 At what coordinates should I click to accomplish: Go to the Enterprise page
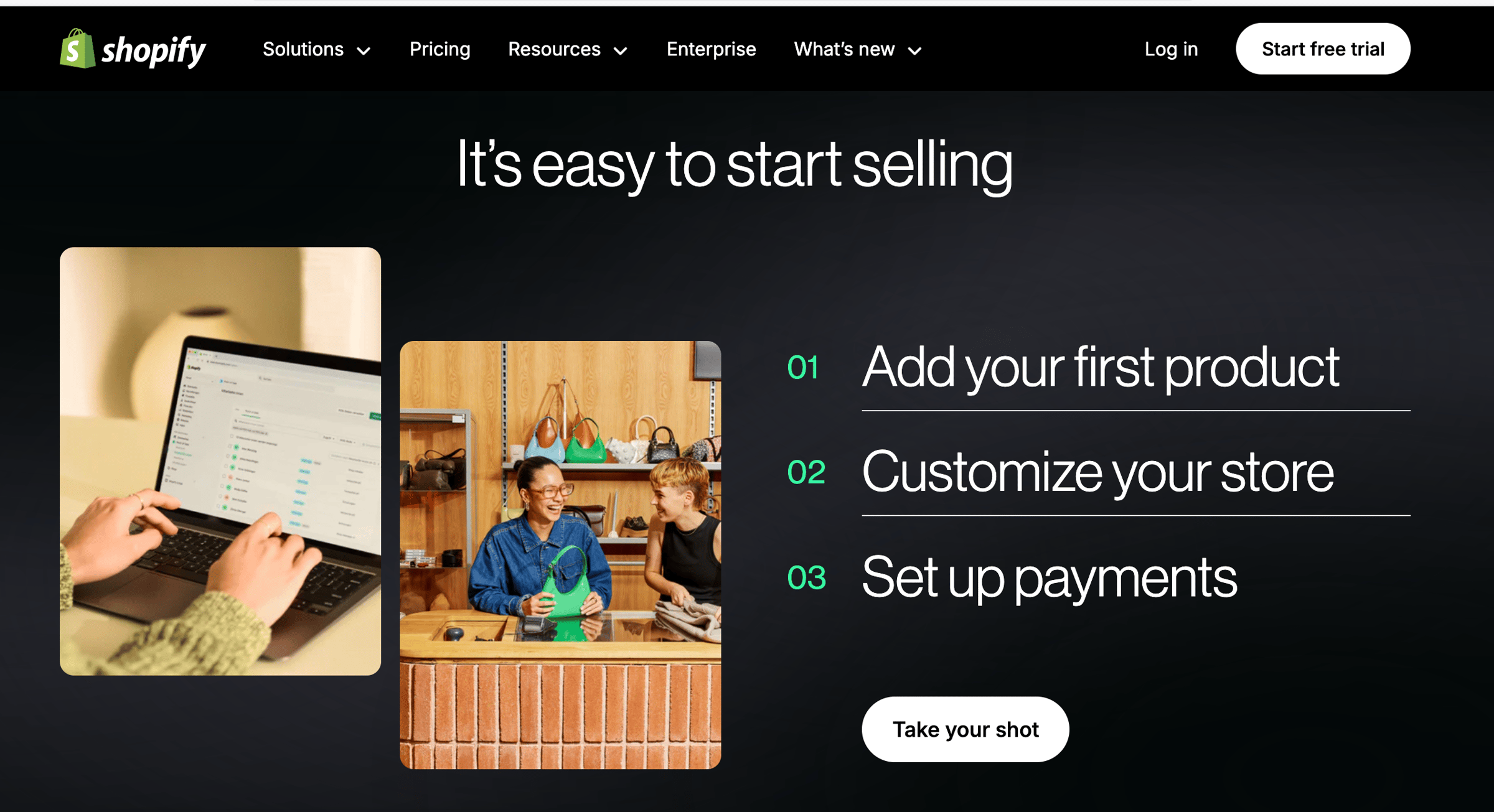711,49
